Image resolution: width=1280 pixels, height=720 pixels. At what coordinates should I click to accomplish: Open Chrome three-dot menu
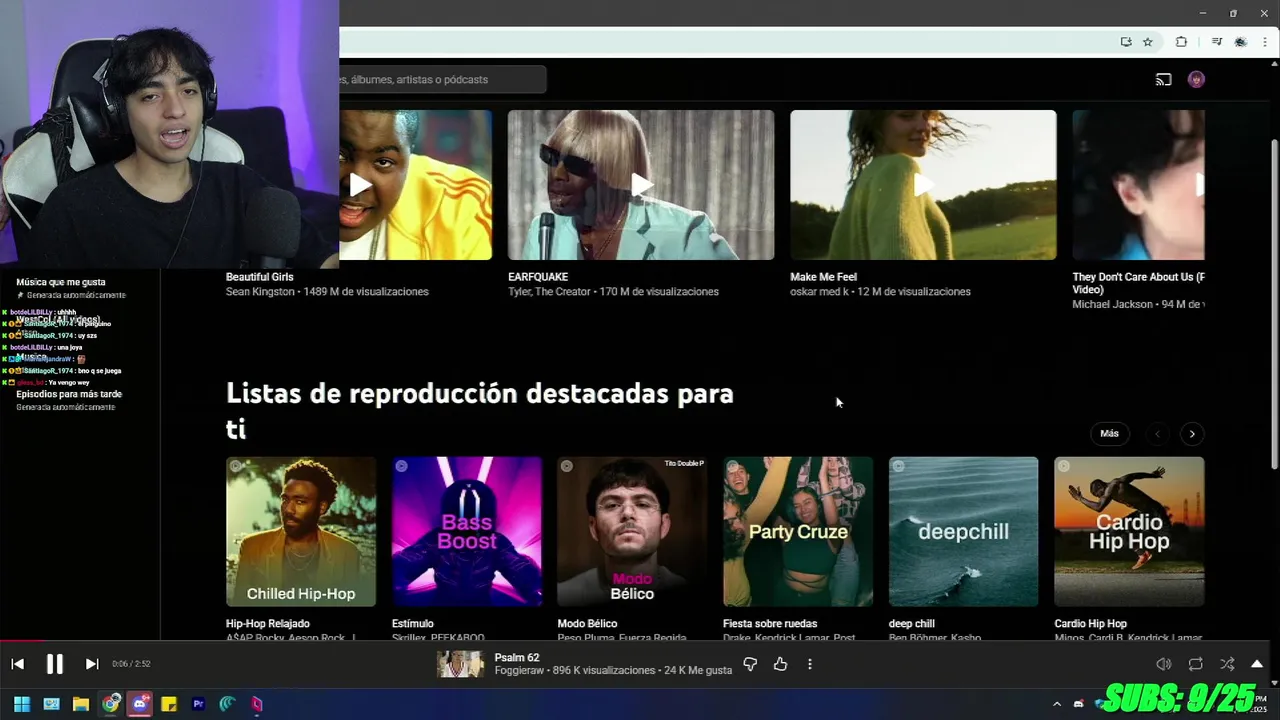pyautogui.click(x=1265, y=42)
